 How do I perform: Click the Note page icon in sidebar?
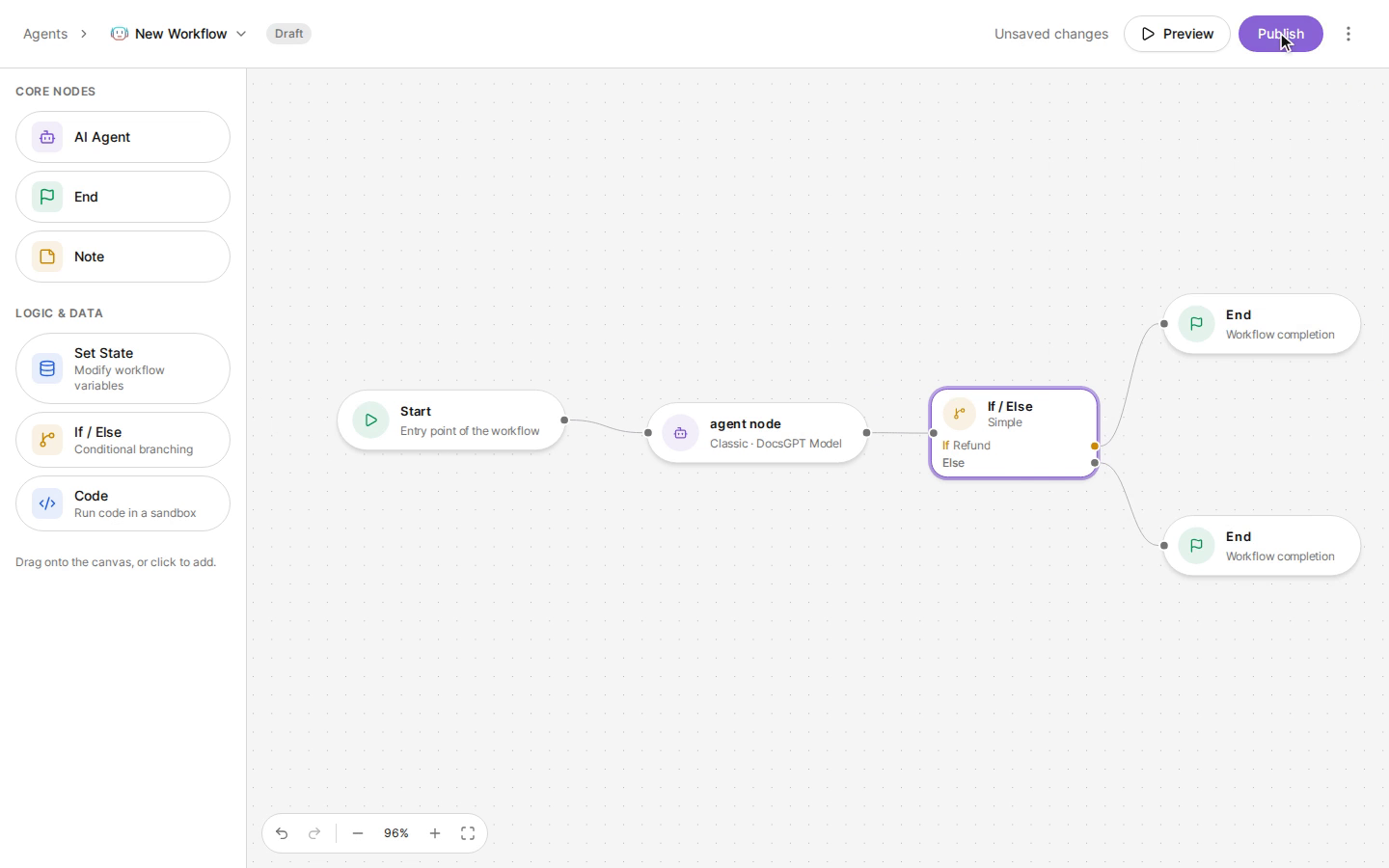pyautogui.click(x=47, y=257)
